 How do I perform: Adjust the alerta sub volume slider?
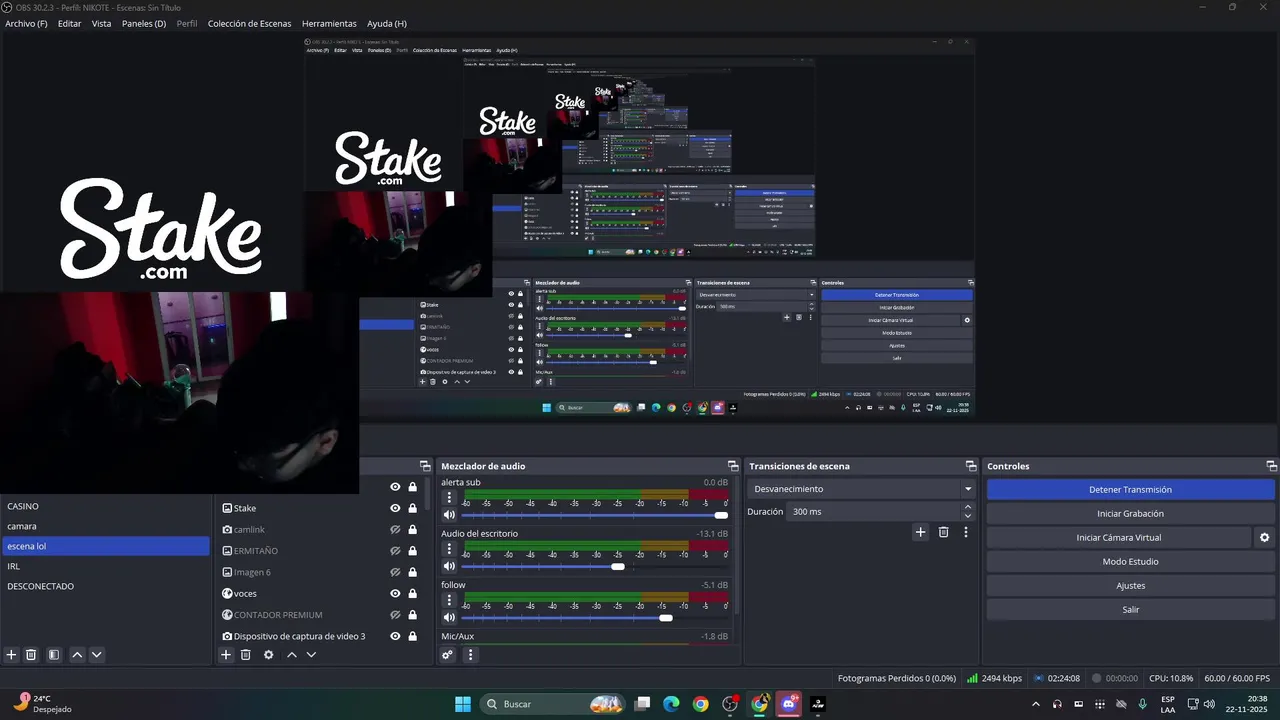(721, 515)
